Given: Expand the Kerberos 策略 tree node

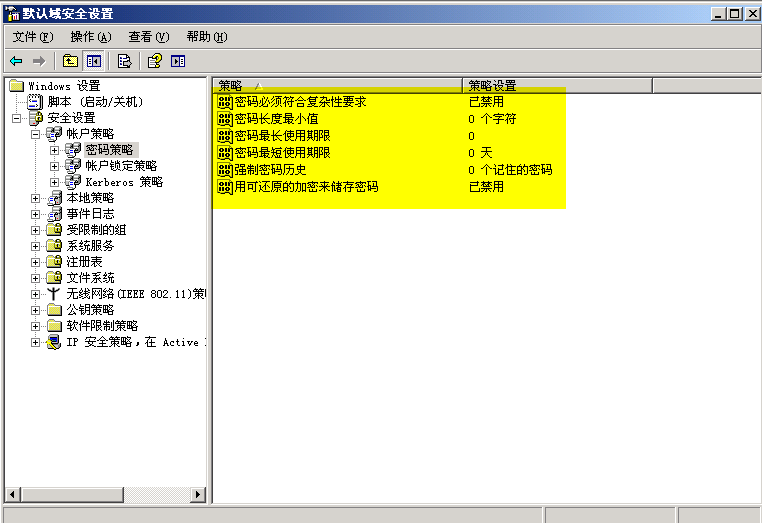Looking at the screenshot, I should pyautogui.click(x=54, y=182).
